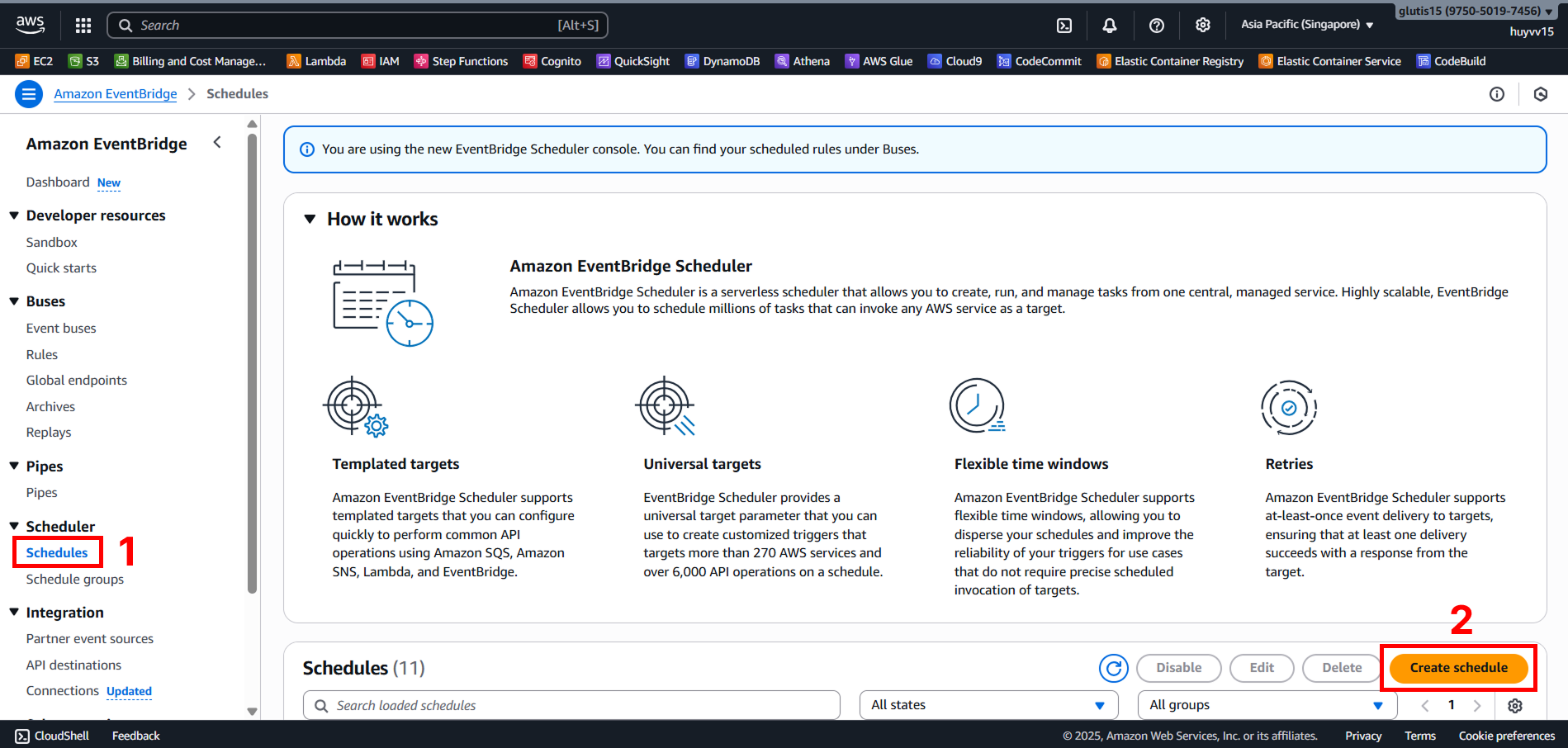Open Schedule groups in the sidebar
The width and height of the screenshot is (1568, 748).
[x=75, y=580]
